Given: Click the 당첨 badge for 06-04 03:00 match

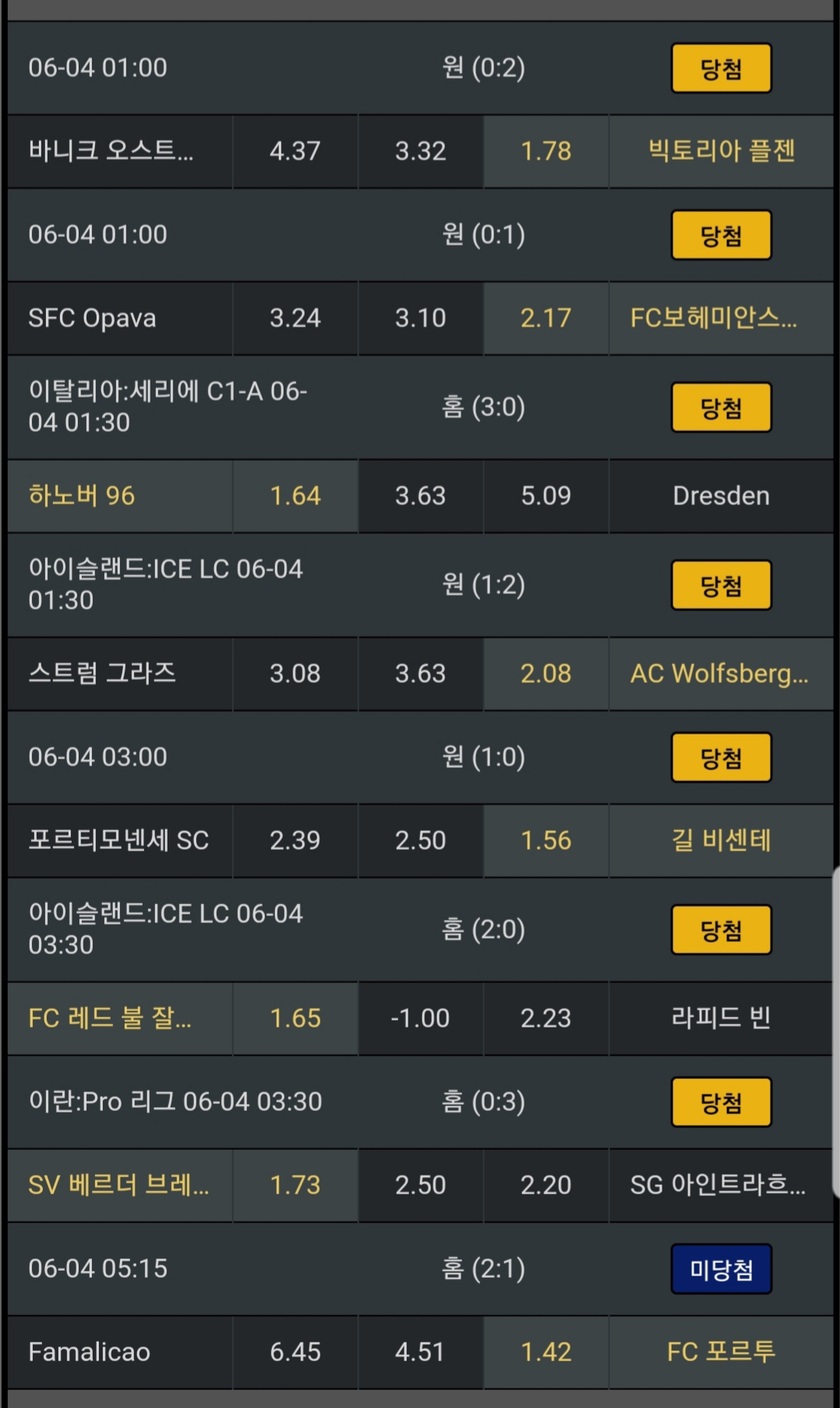Looking at the screenshot, I should pos(721,757).
